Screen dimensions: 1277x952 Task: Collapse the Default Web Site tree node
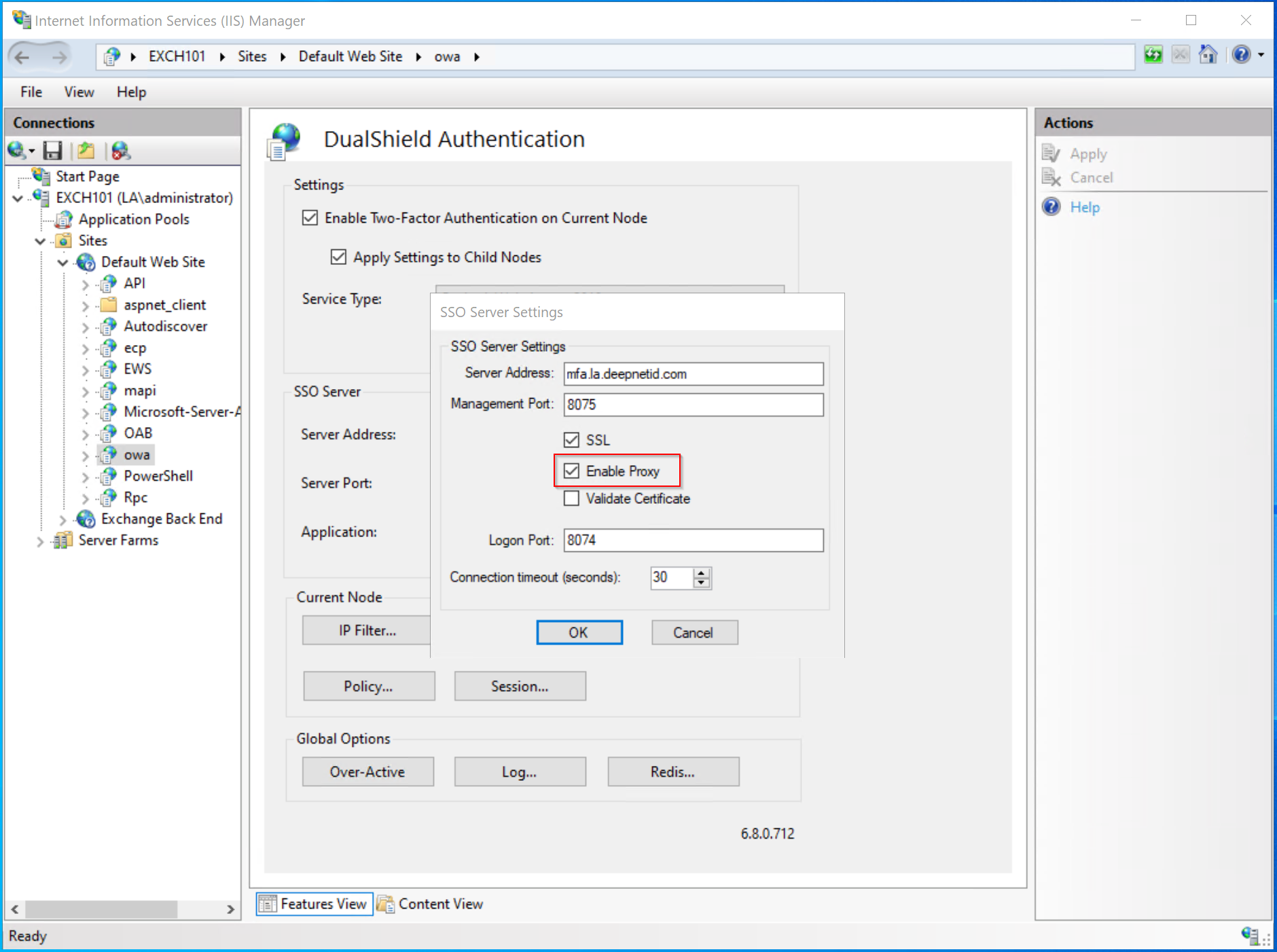pyautogui.click(x=63, y=262)
